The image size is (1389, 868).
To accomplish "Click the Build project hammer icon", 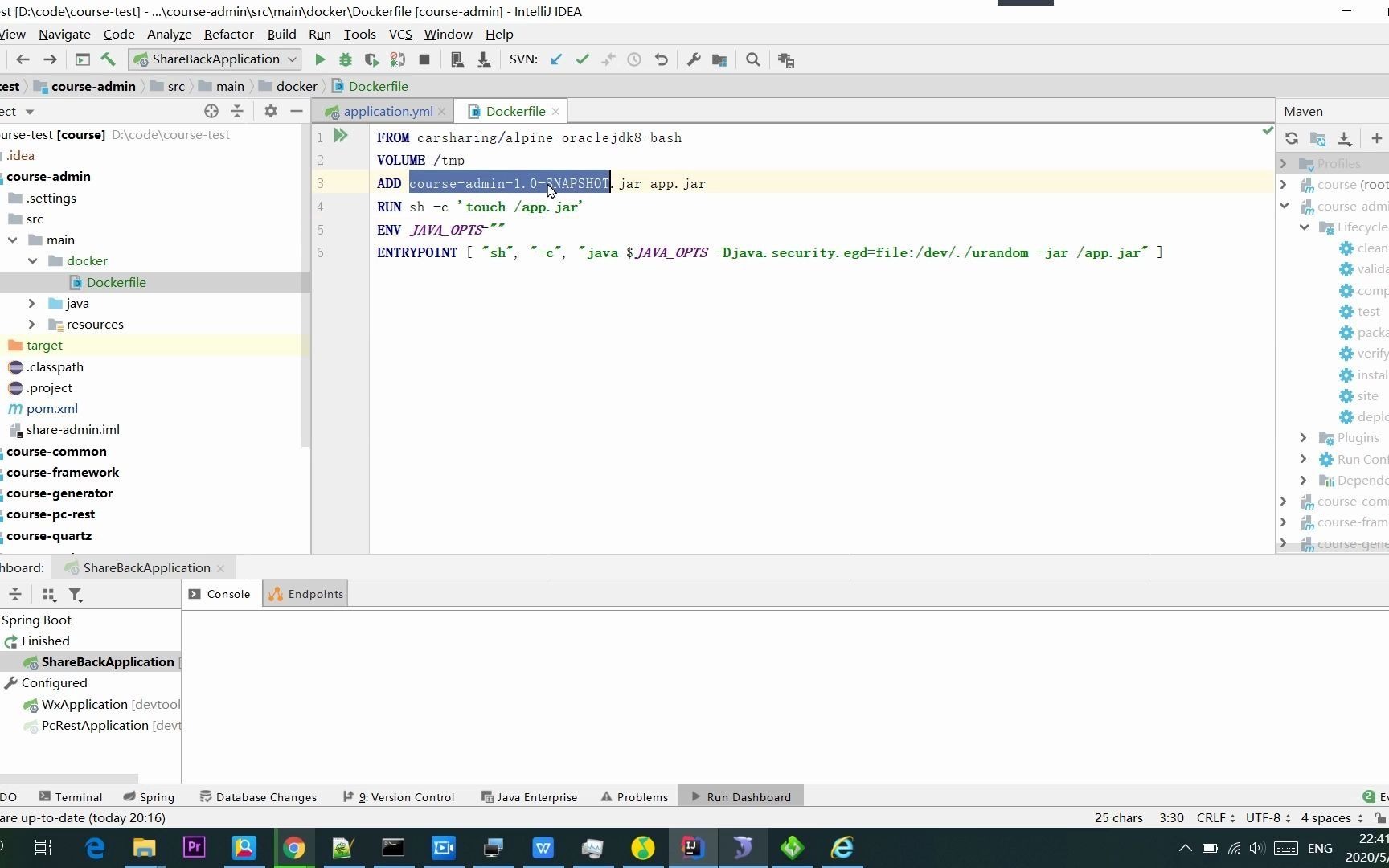I will pyautogui.click(x=109, y=59).
